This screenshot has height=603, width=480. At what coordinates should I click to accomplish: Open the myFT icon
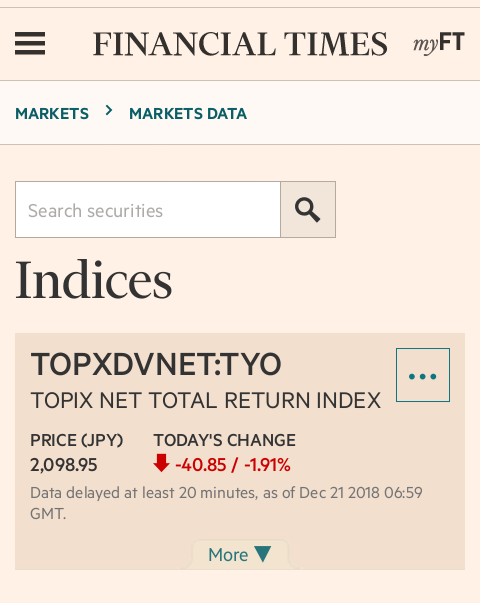coord(439,43)
